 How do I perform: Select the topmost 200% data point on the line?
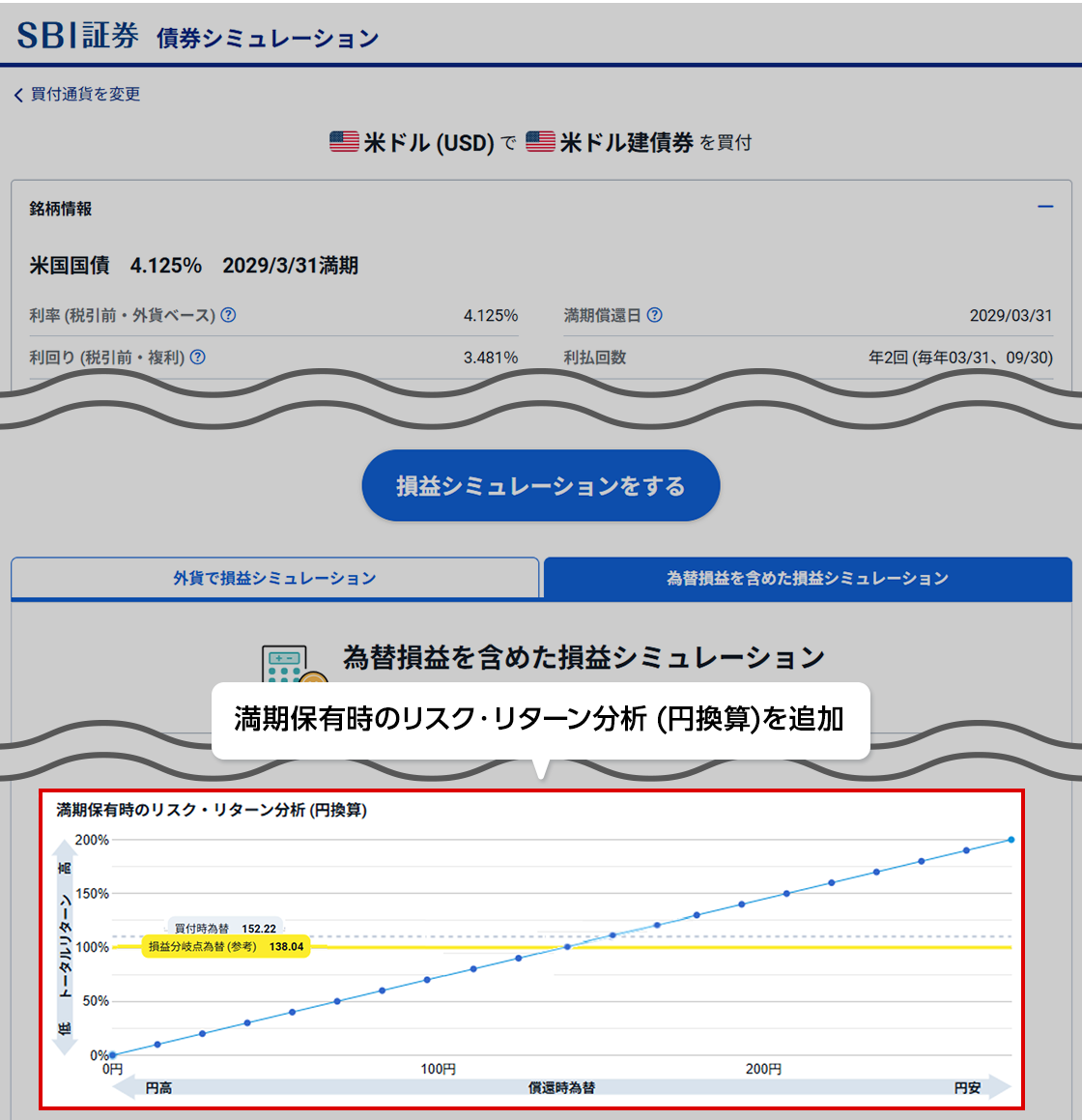pos(1011,840)
